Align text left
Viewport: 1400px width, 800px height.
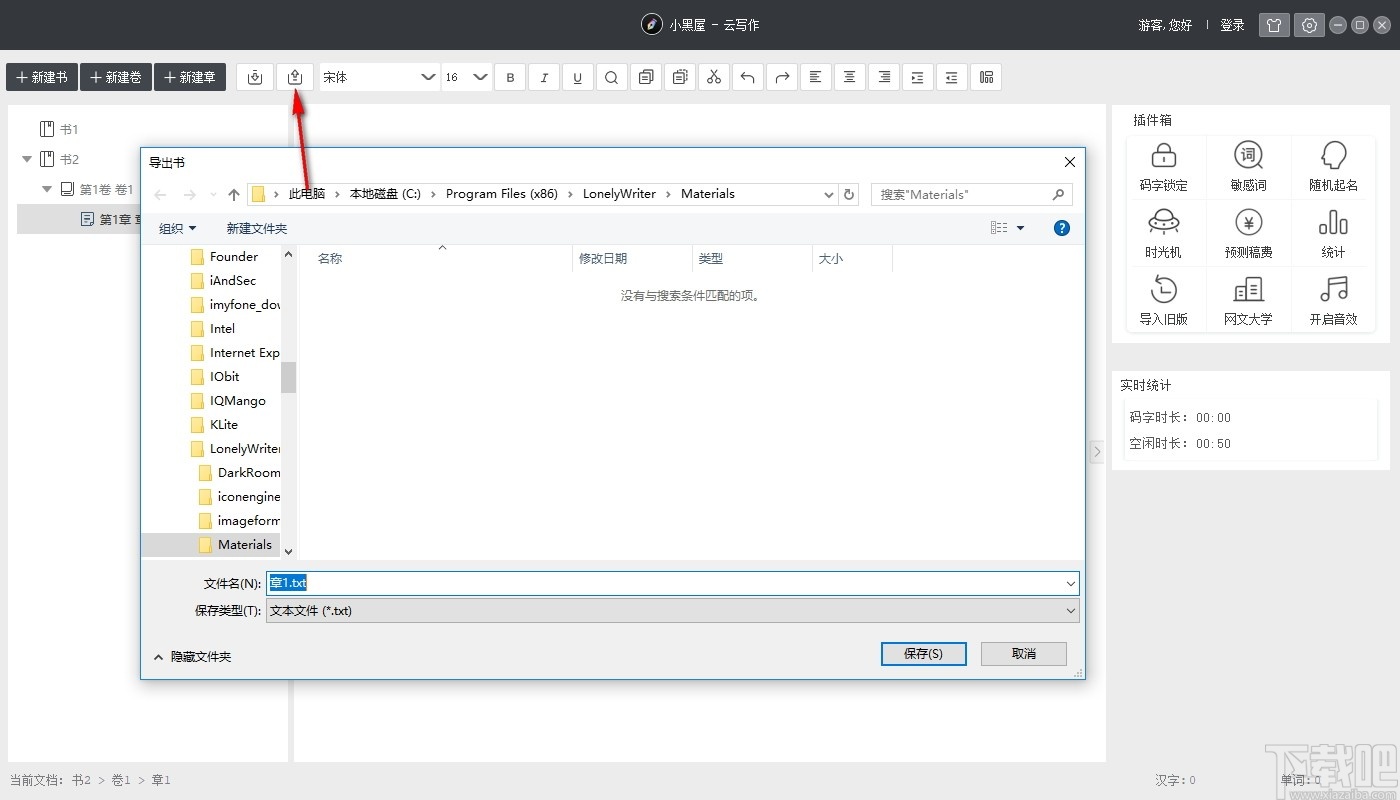pos(815,77)
